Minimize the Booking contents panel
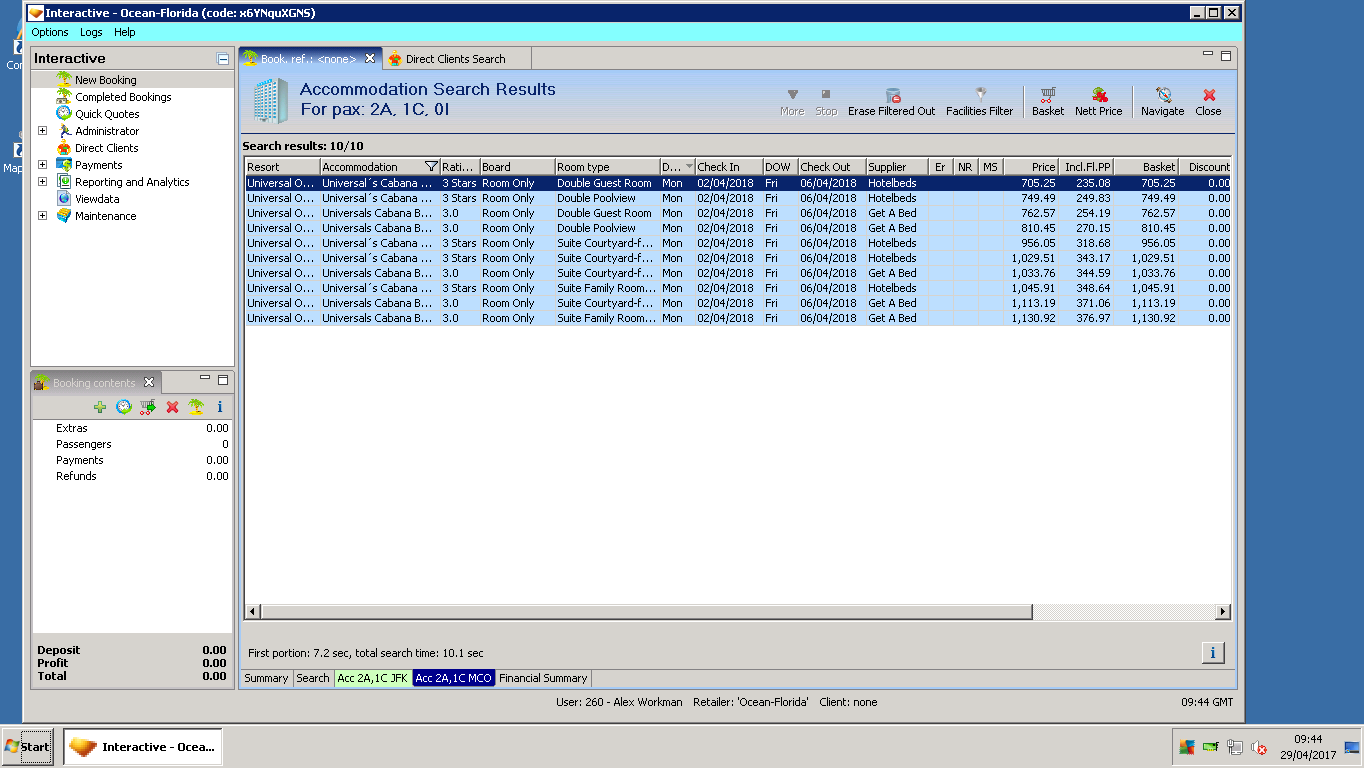Viewport: 1364px width, 768px height. pos(205,379)
